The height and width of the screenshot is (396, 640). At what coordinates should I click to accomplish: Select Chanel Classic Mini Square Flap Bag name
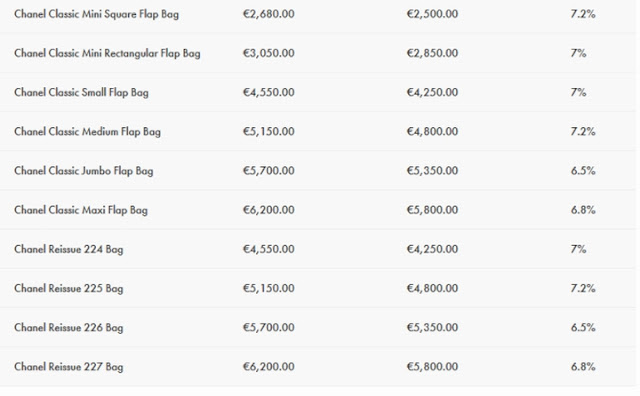[96, 14]
